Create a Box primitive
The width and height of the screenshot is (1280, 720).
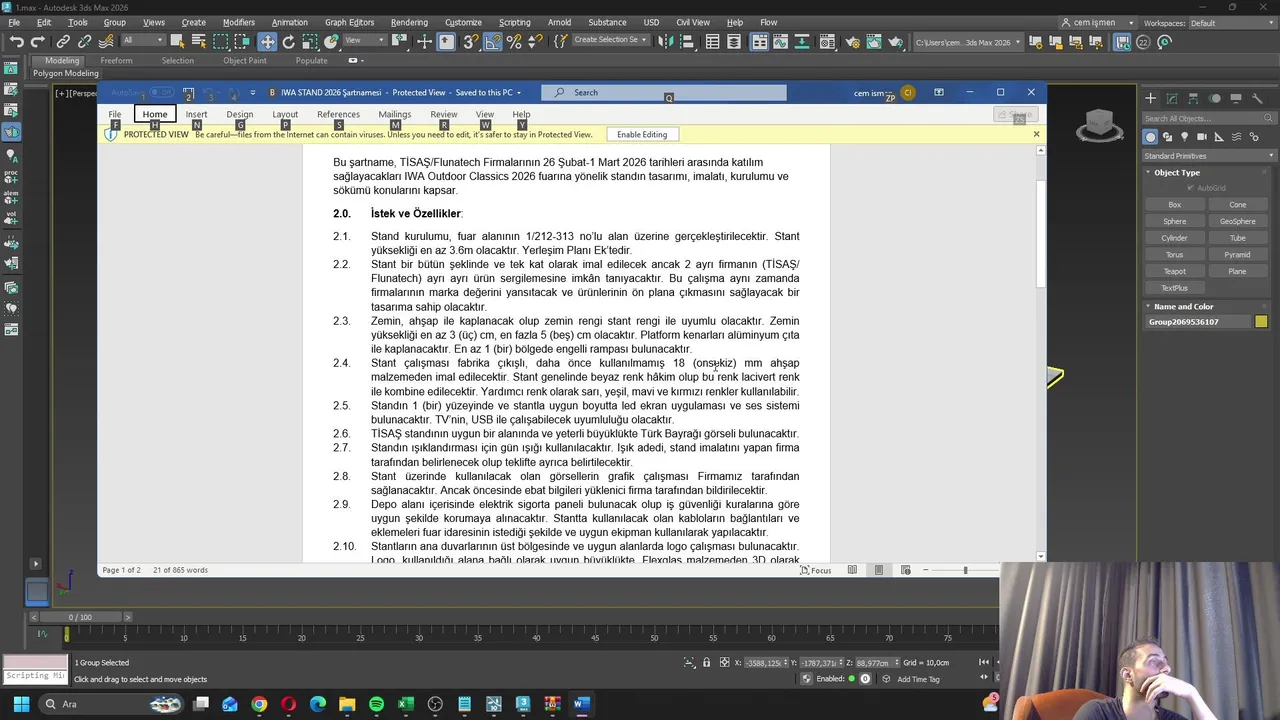pos(1175,204)
